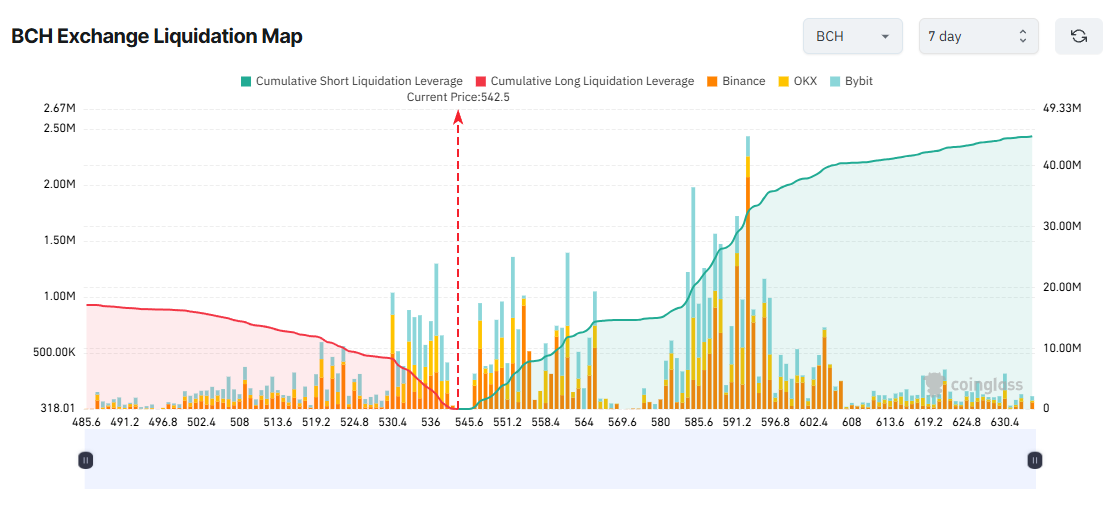The width and height of the screenshot is (1111, 505).
Task: Click the green short liquidation legend swatch
Action: click(246, 81)
